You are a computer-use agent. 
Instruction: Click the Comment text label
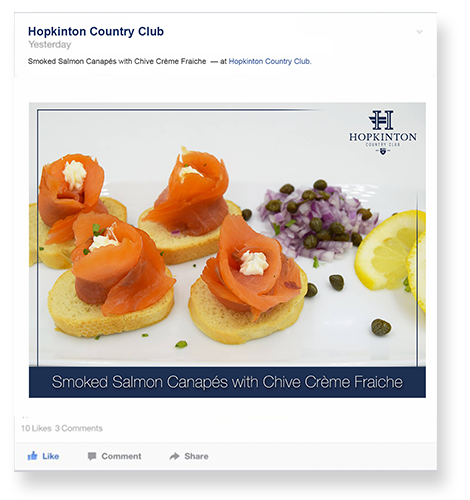click(121, 456)
